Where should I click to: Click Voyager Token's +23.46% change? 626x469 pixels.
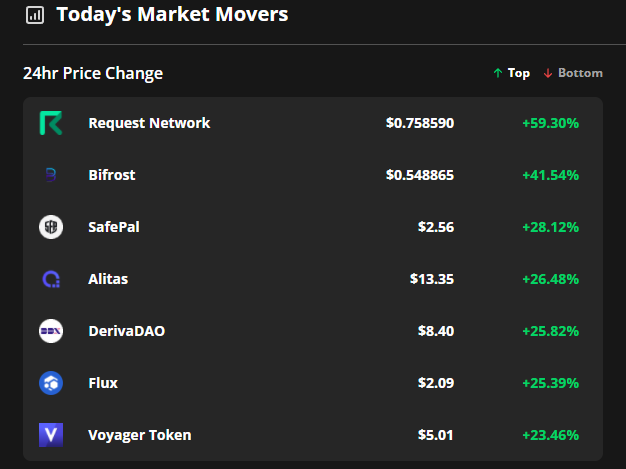pyautogui.click(x=551, y=435)
